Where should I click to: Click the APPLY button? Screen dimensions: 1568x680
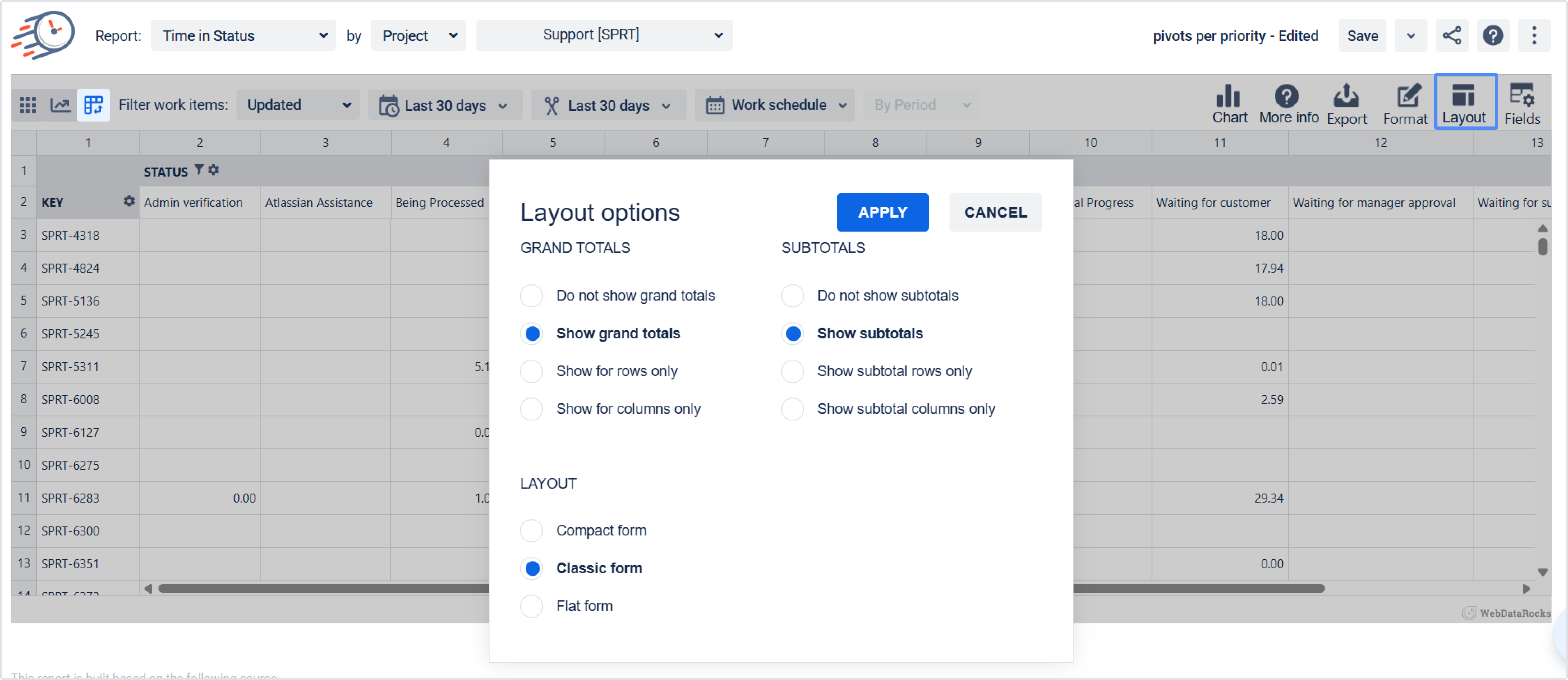click(882, 212)
